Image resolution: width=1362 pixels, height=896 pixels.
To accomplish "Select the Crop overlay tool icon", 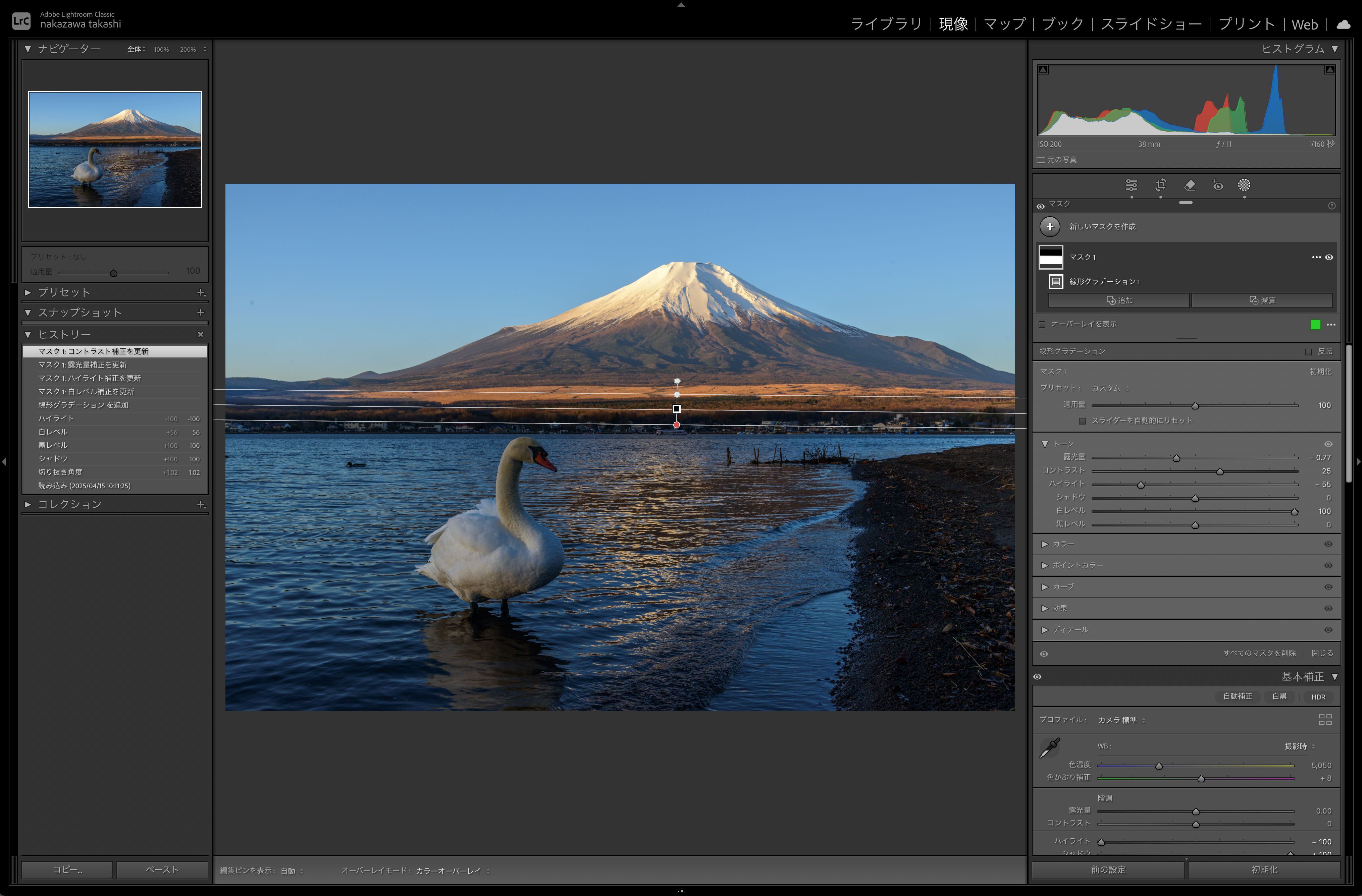I will click(x=1160, y=185).
